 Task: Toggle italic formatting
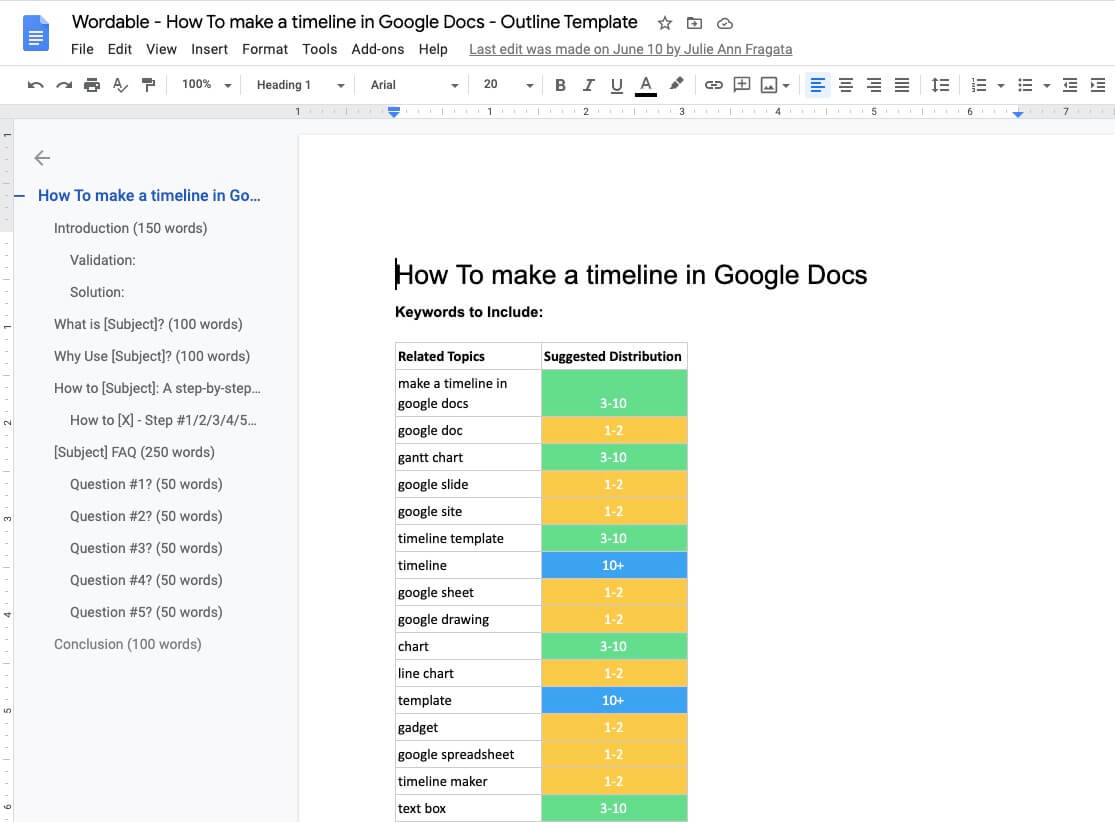point(588,85)
